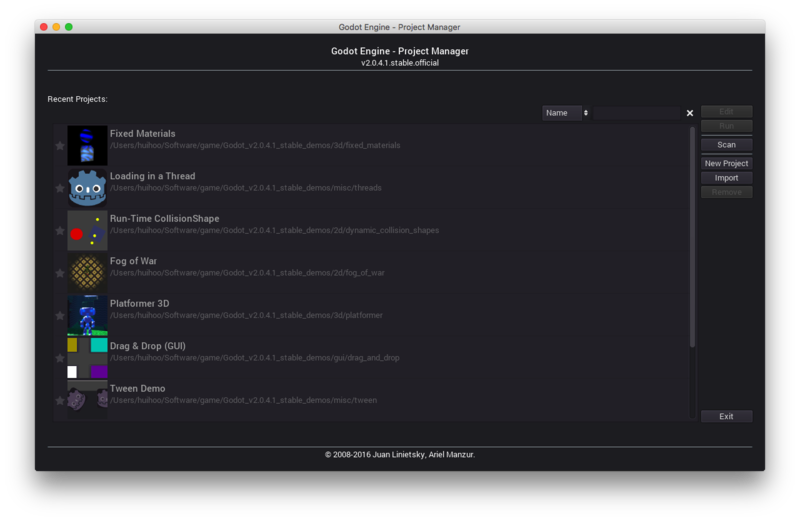
Task: Toggle favorite star for Fog of War
Action: click(x=60, y=273)
